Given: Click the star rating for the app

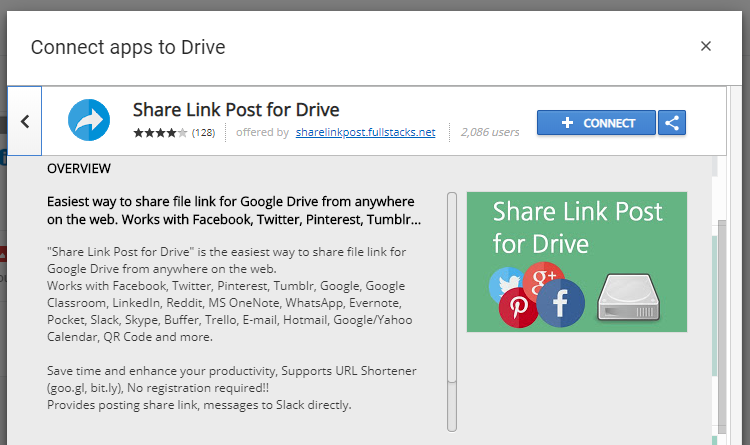Looking at the screenshot, I should 160,133.
